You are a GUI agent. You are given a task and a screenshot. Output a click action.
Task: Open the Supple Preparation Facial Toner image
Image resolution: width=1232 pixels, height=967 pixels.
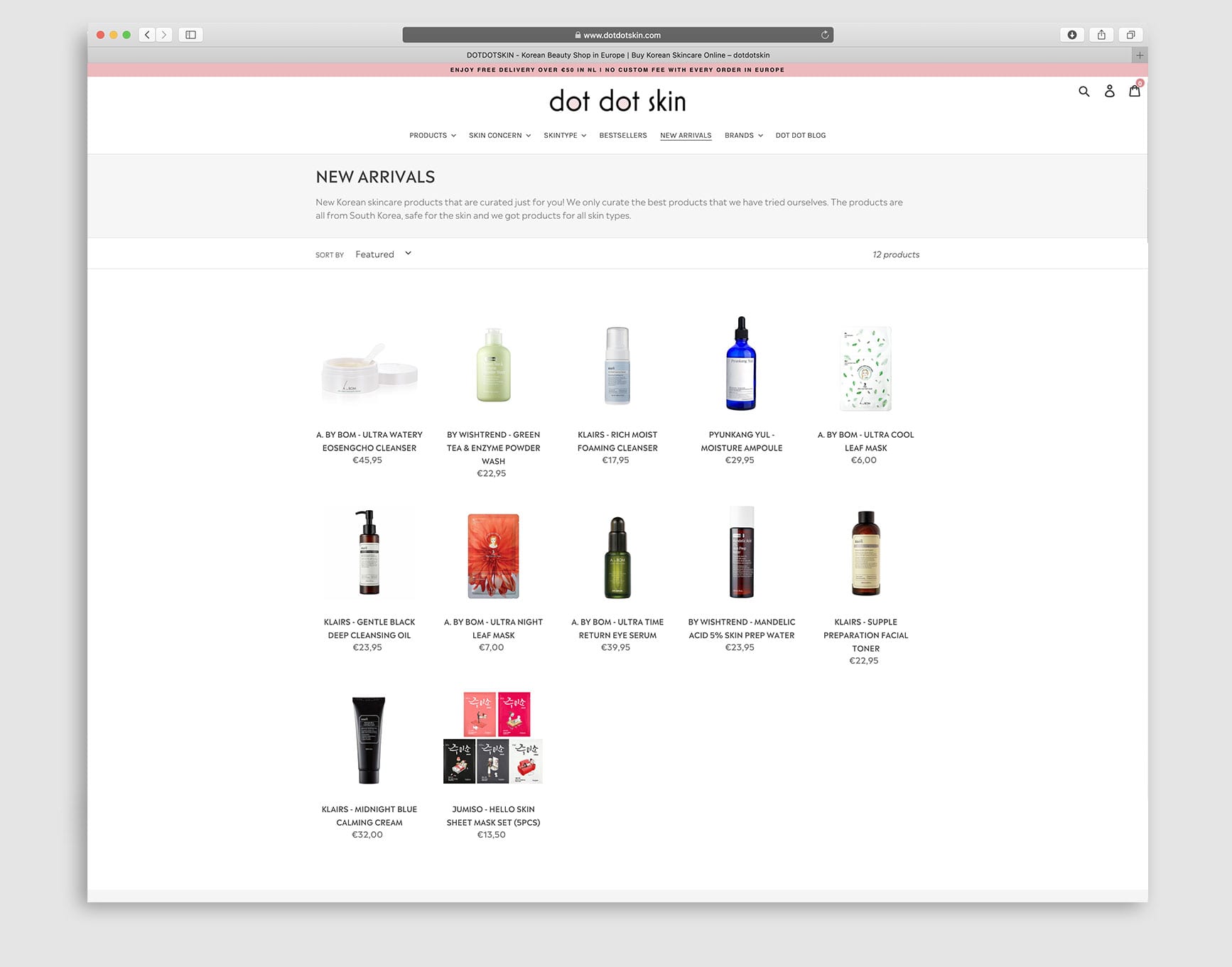865,553
